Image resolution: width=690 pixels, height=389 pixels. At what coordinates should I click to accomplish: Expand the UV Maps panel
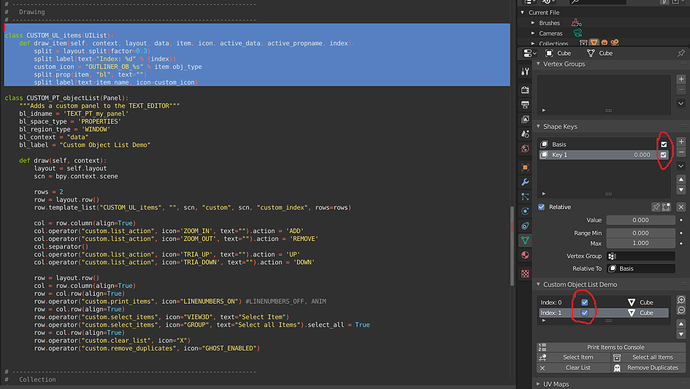[x=538, y=384]
